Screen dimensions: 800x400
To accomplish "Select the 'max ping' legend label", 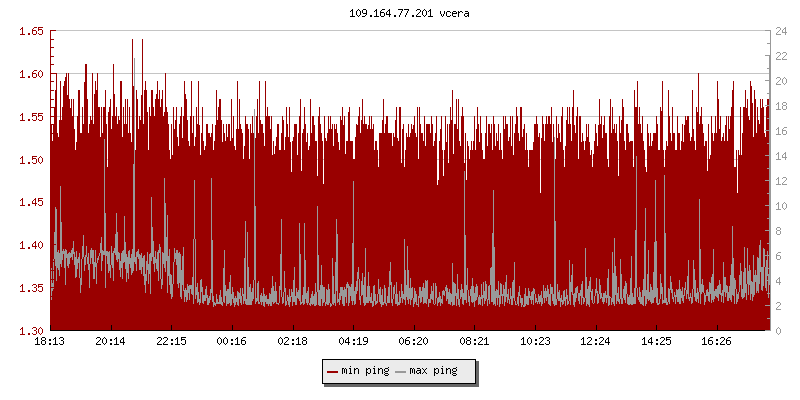I will tap(434, 371).
